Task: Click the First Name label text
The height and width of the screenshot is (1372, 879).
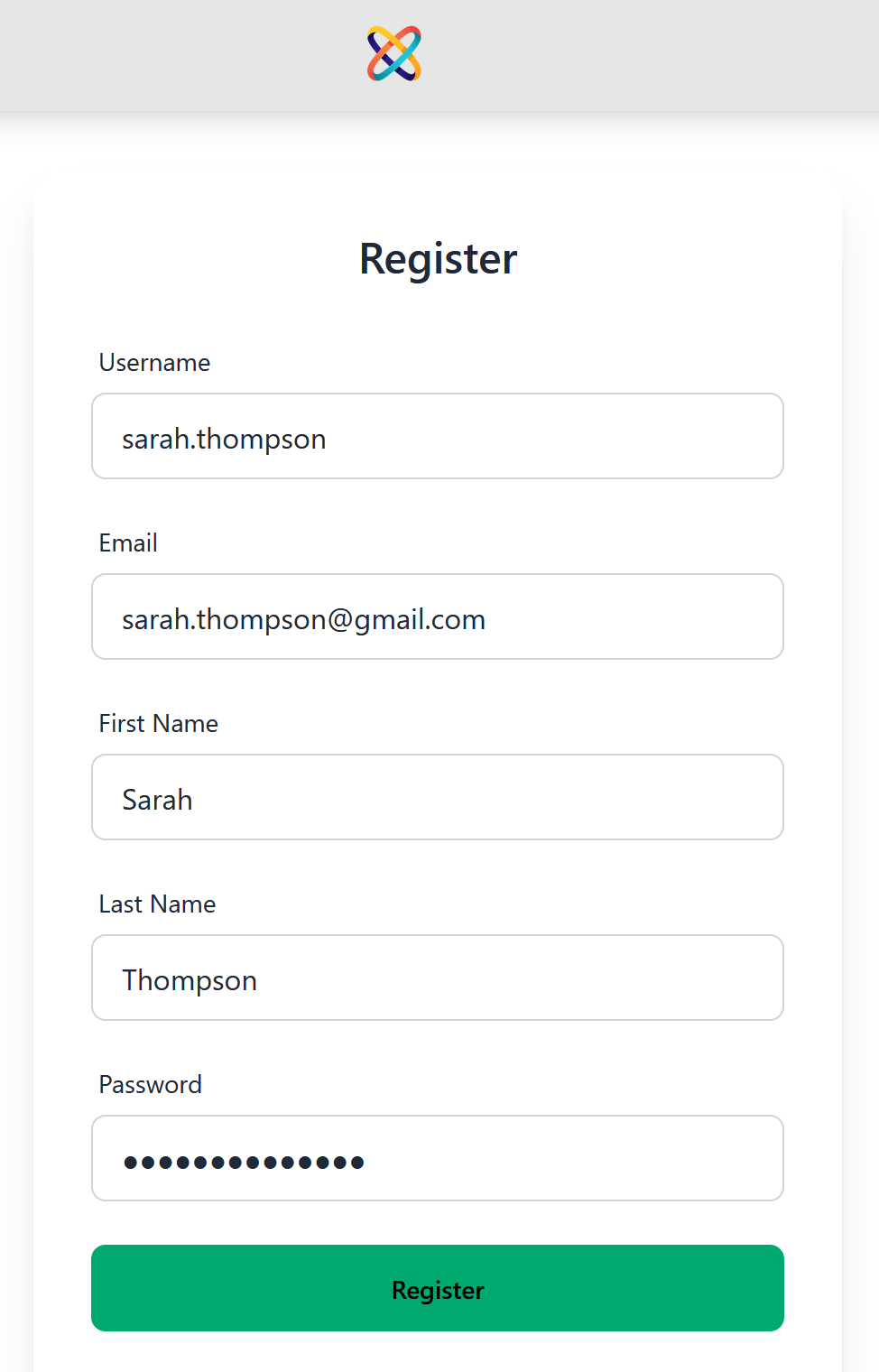Action: click(159, 724)
